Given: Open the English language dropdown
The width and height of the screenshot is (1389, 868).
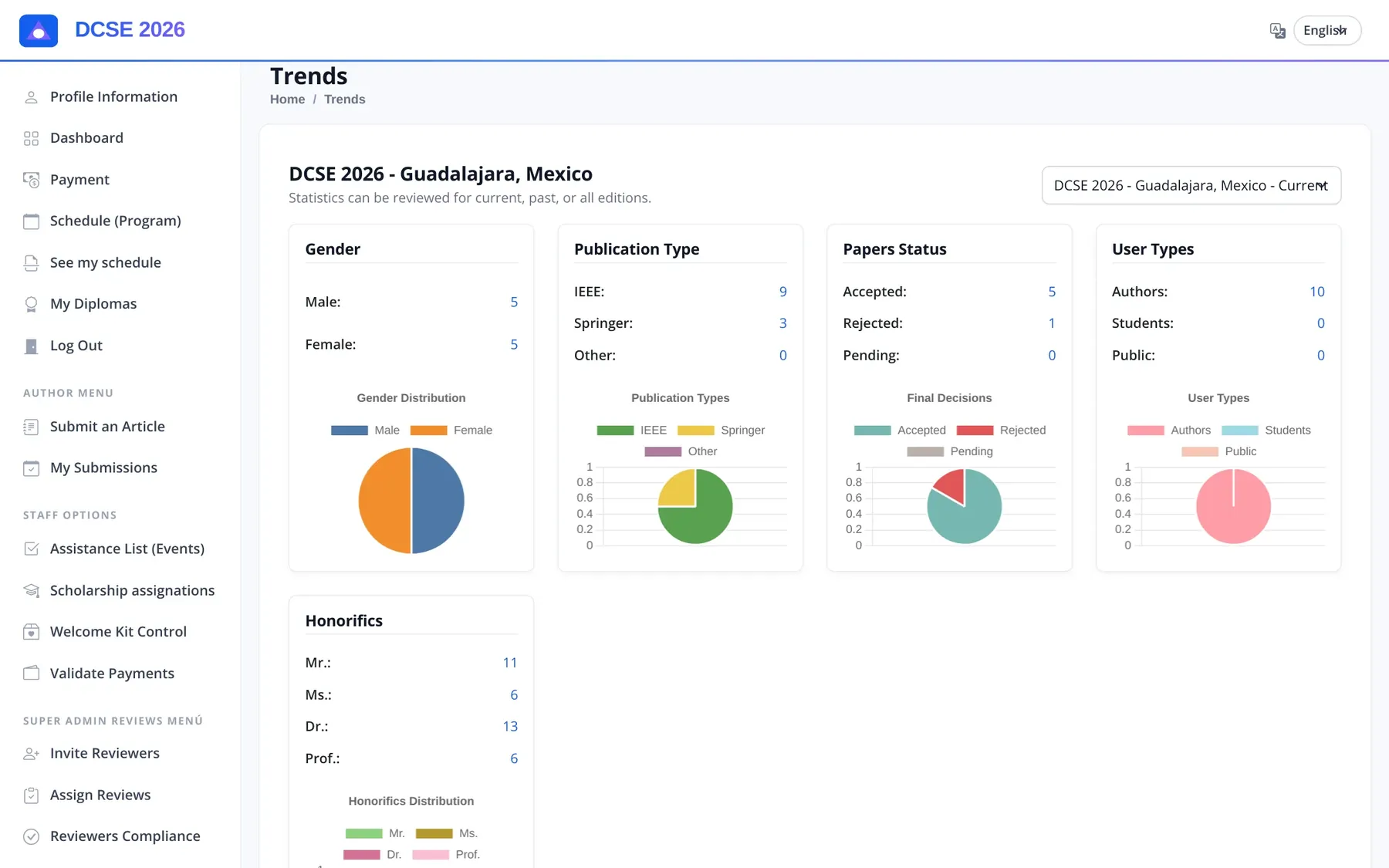Looking at the screenshot, I should 1327,31.
